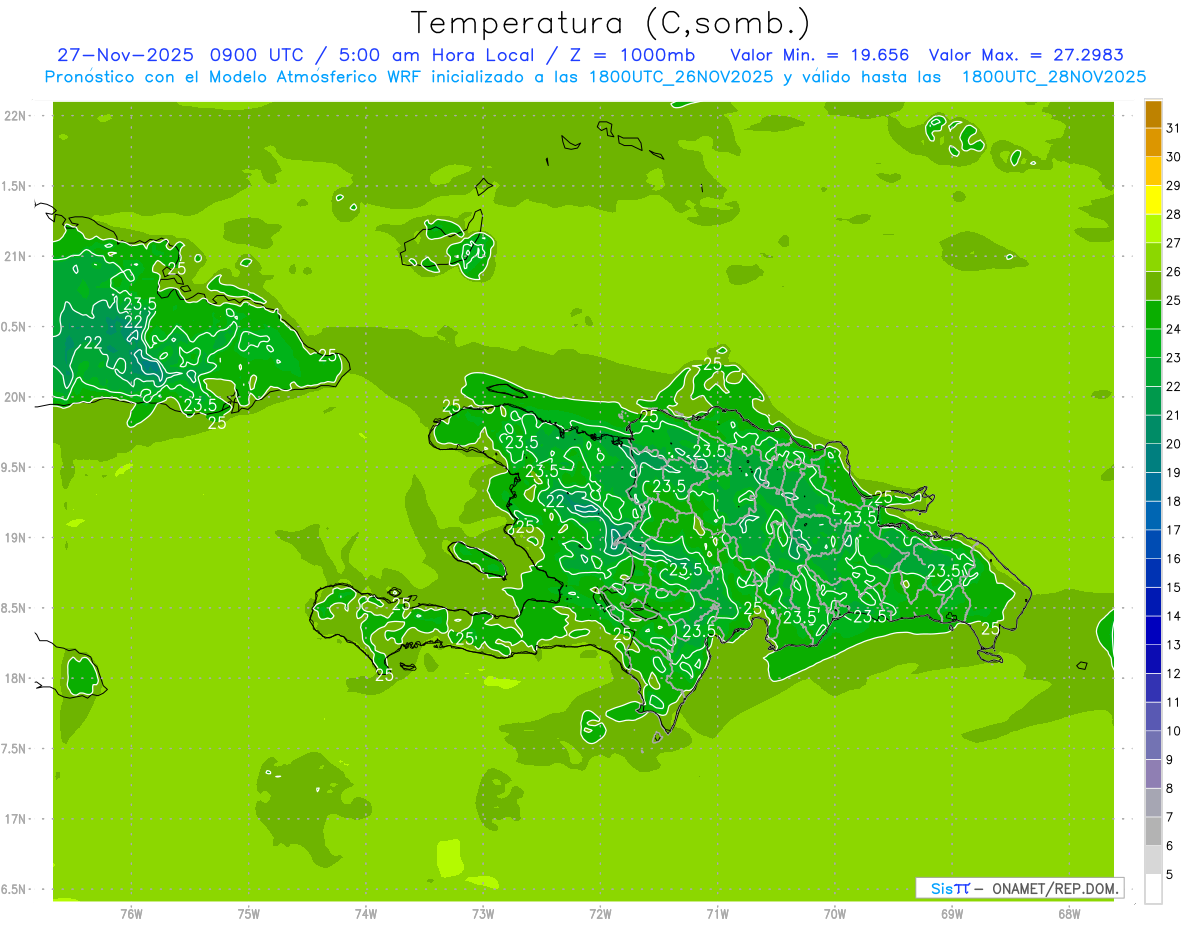Click the orange legend swatch between 29 and 30
The image size is (1200, 927).
click(1153, 171)
